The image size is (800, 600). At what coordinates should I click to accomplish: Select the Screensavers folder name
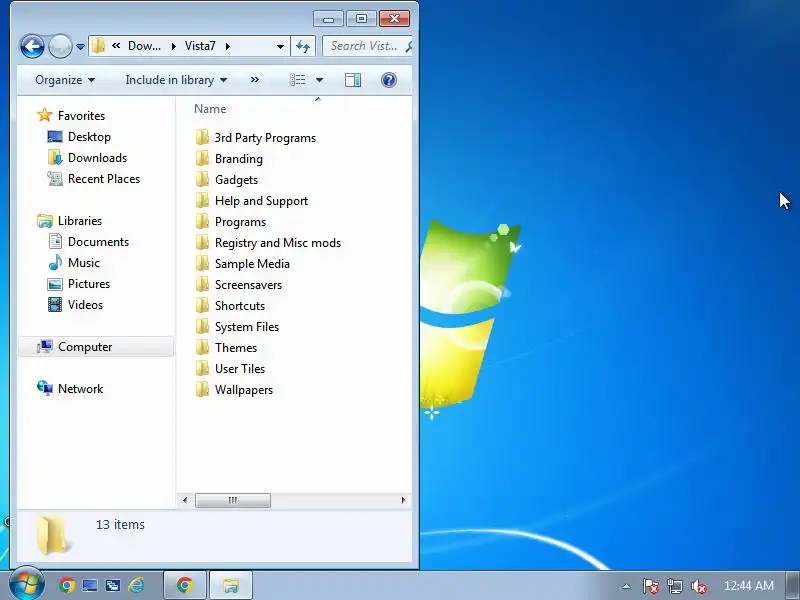pyautogui.click(x=248, y=285)
